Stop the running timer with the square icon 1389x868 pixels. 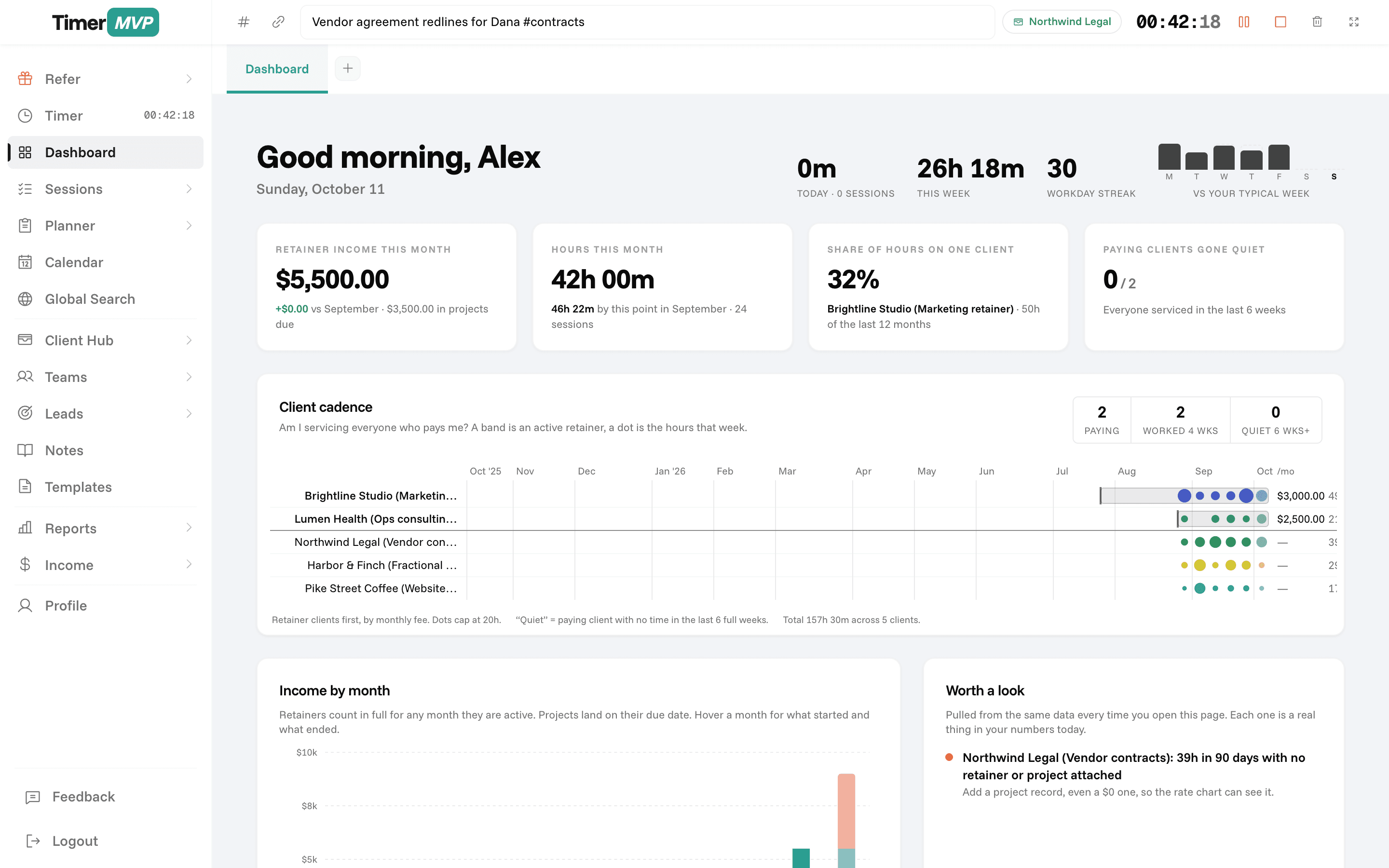pyautogui.click(x=1280, y=22)
